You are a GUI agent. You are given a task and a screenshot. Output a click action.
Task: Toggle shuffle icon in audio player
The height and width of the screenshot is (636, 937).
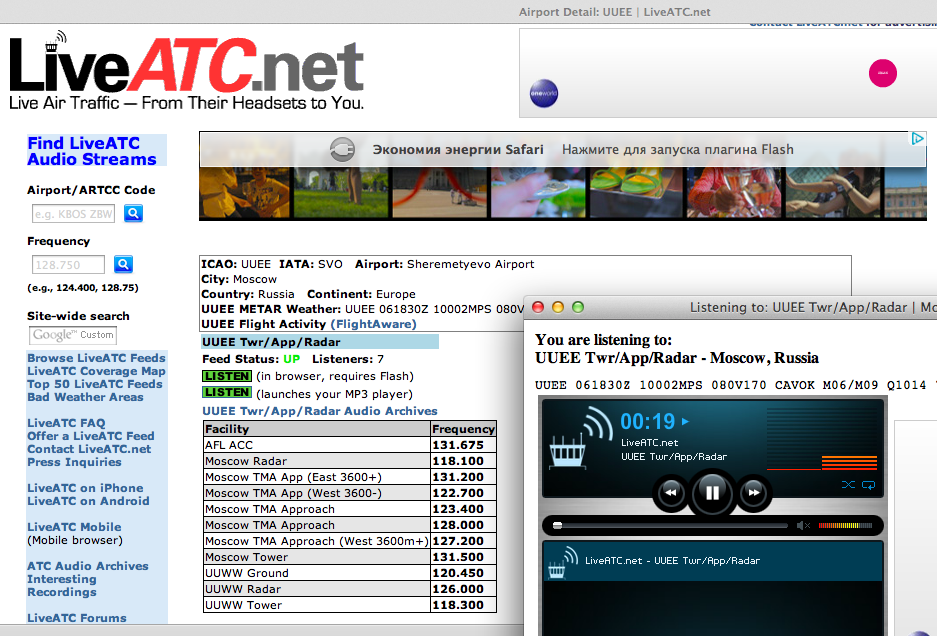pos(848,485)
